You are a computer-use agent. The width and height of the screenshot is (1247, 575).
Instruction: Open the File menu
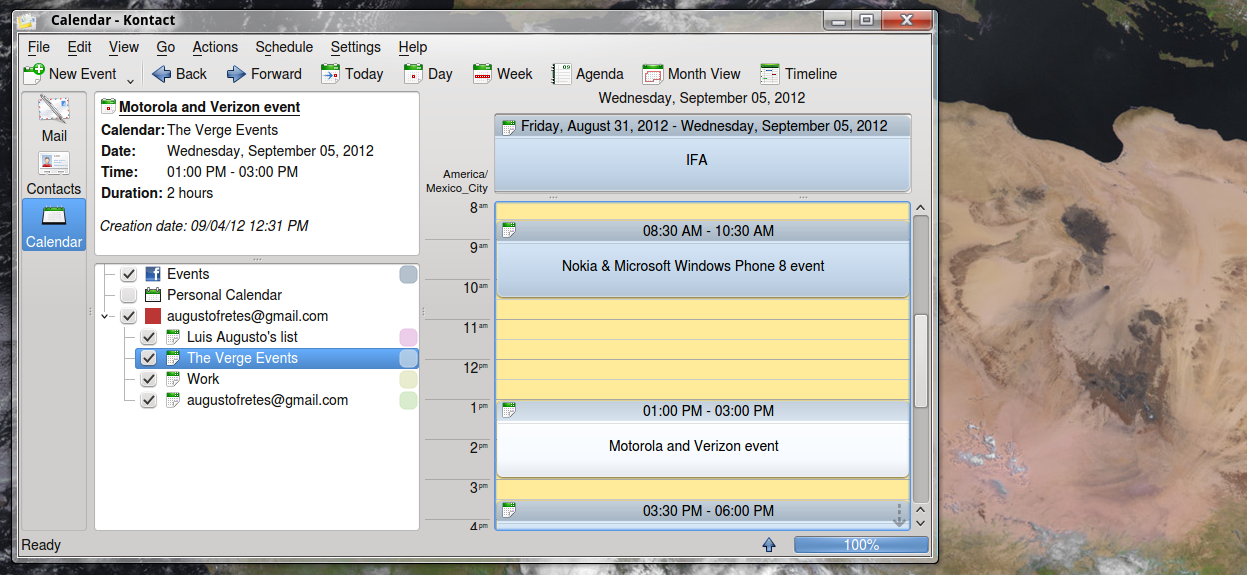(38, 47)
